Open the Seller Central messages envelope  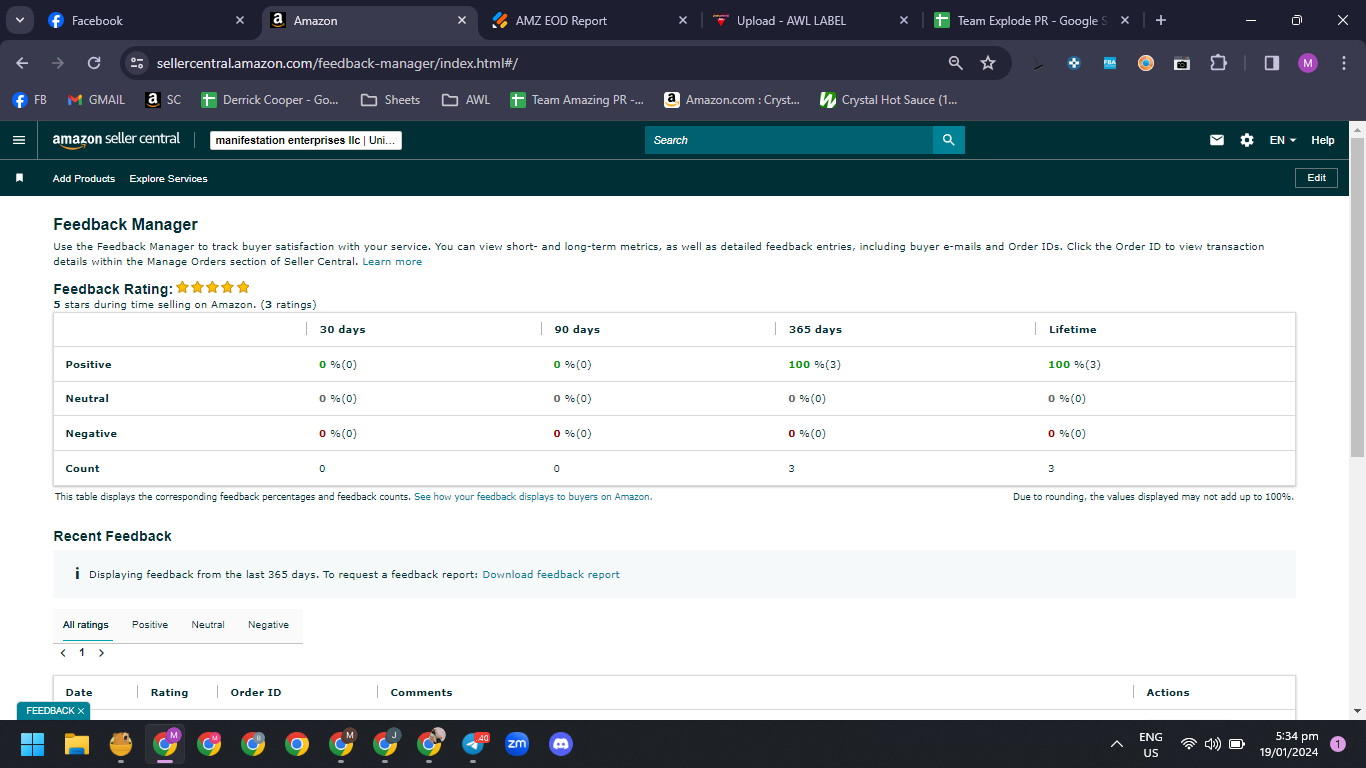click(1217, 140)
